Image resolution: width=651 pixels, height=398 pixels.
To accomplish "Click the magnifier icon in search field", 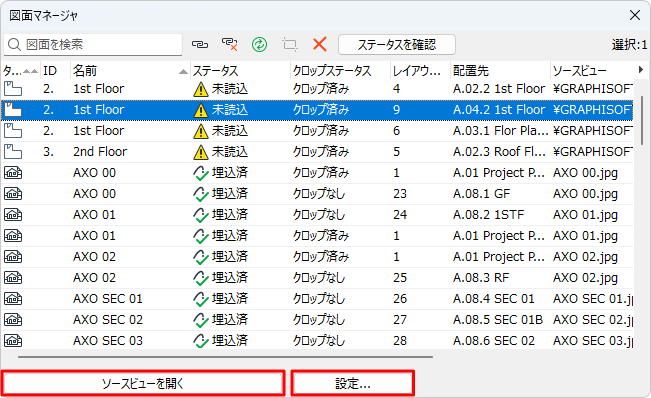I will click(x=14, y=44).
